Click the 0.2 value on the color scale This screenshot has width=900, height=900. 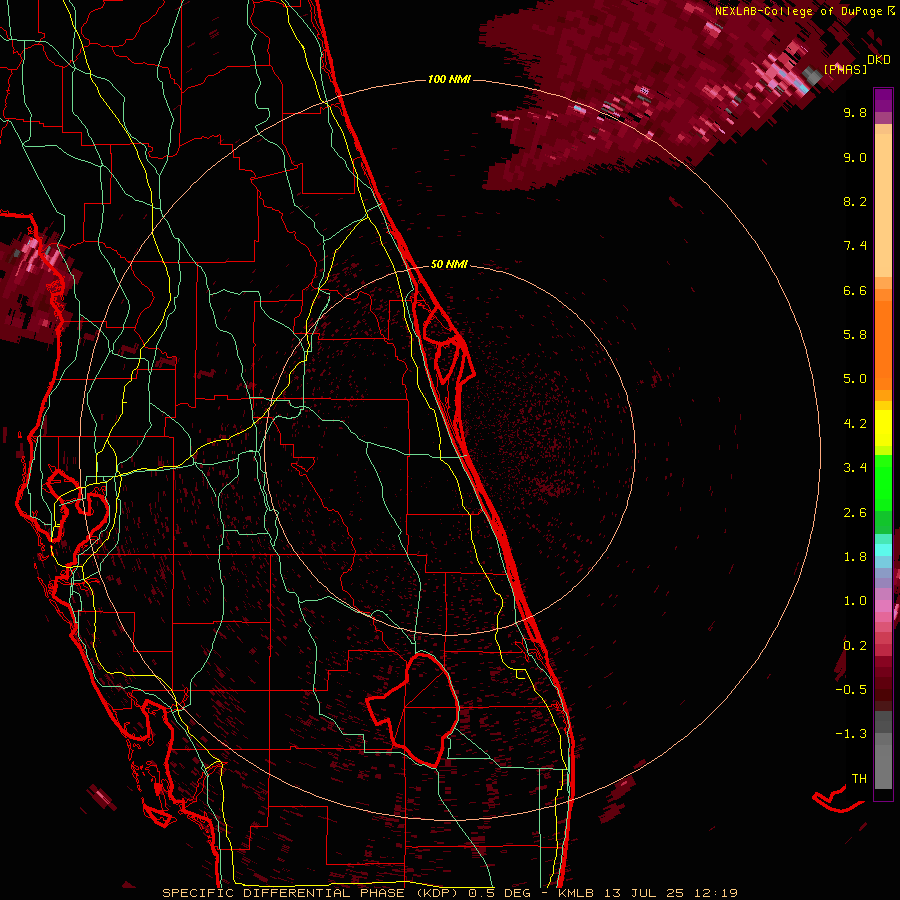855,646
